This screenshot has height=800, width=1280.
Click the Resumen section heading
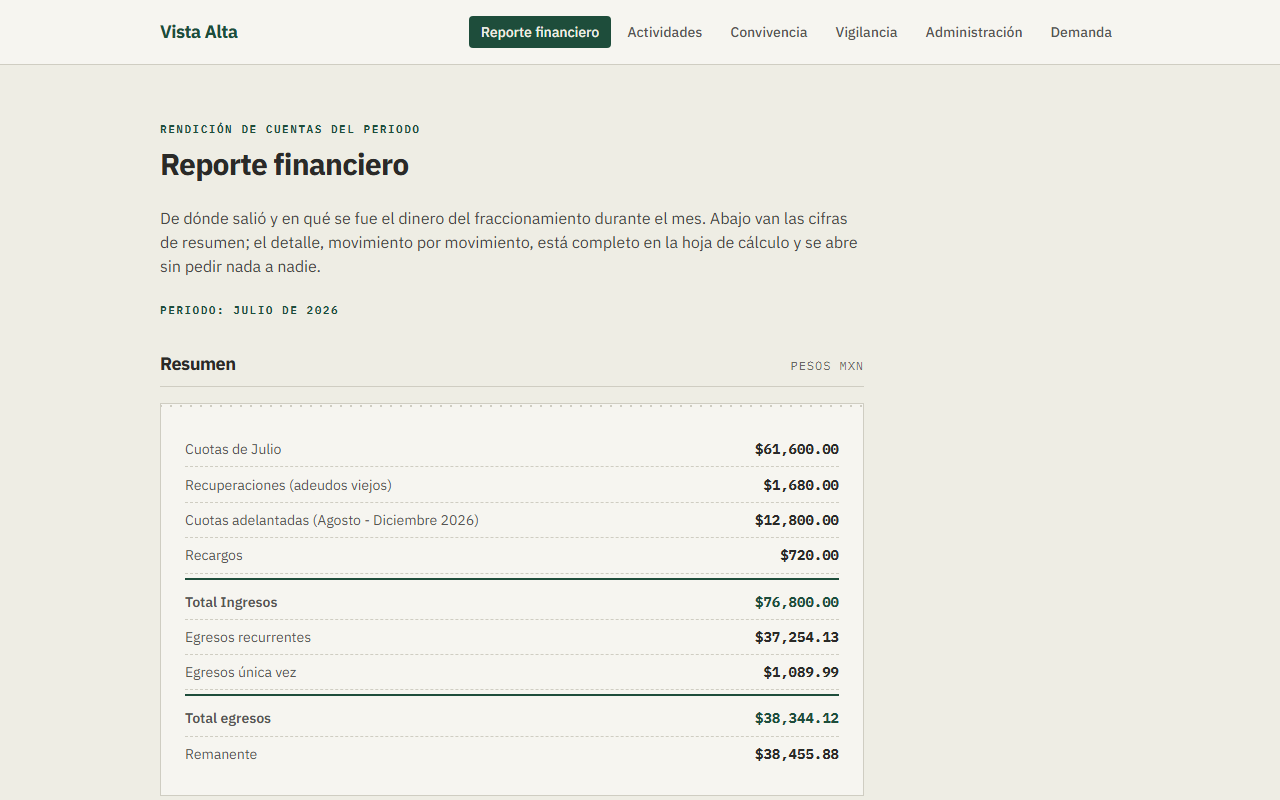tap(198, 364)
